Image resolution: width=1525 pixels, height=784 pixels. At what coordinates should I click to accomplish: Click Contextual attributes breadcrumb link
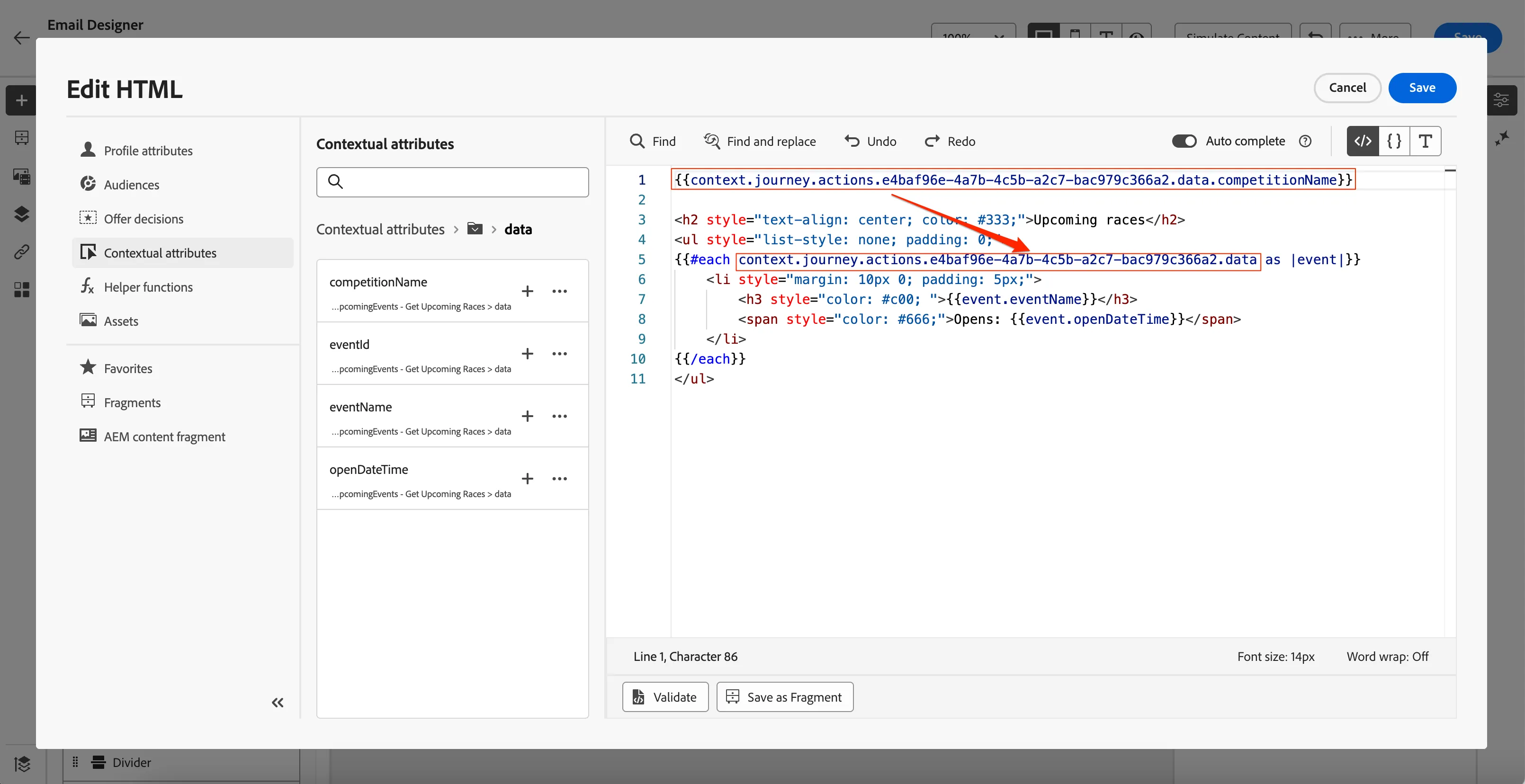[380, 229]
